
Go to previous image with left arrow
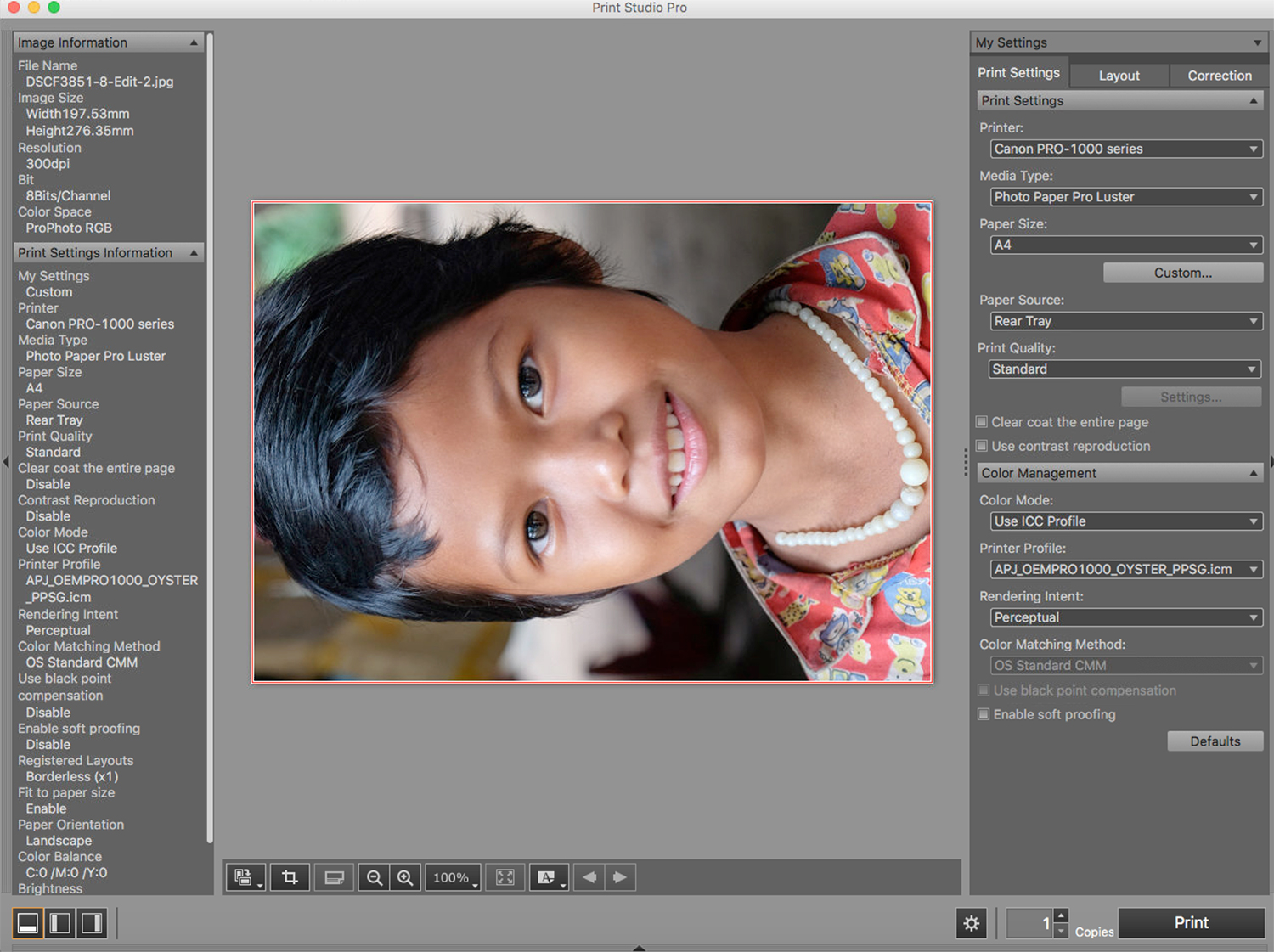tap(589, 877)
